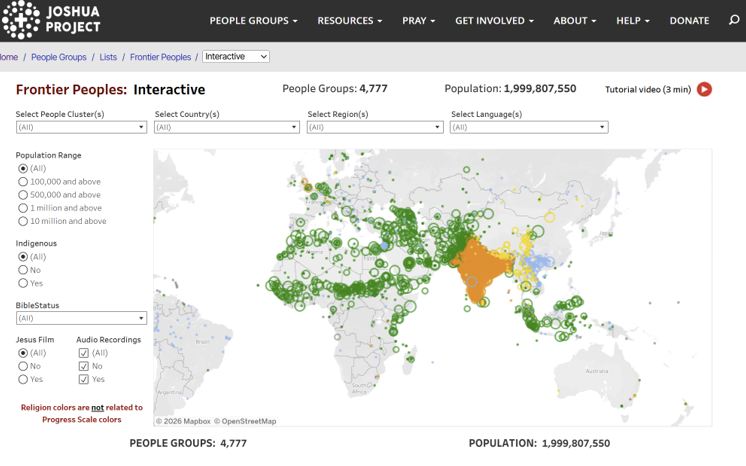This screenshot has width=746, height=466.
Task: Toggle the Audio Recordings No checkbox
Action: coord(82,366)
